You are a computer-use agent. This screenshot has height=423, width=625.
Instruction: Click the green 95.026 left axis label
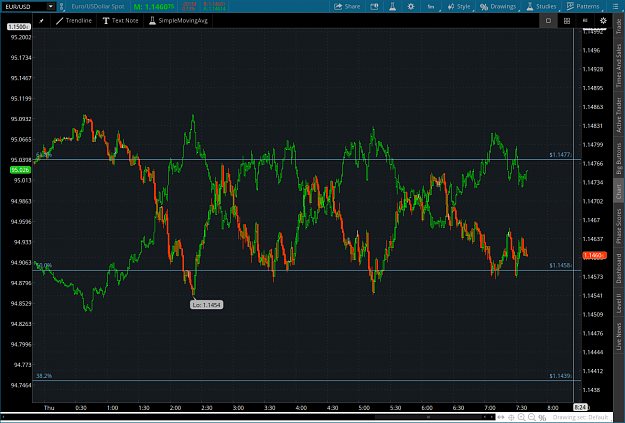click(20, 170)
